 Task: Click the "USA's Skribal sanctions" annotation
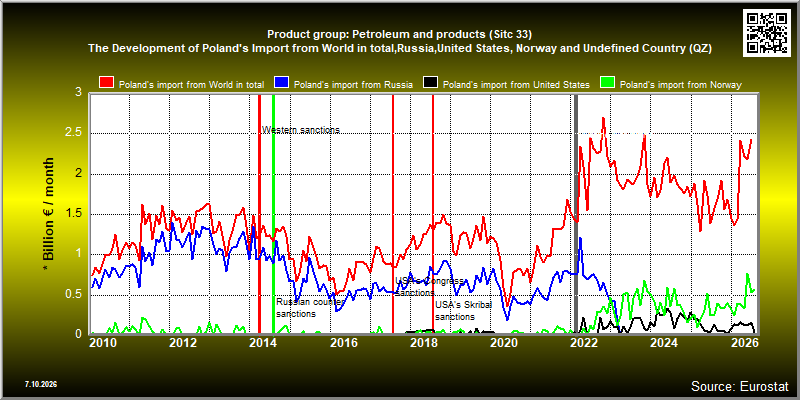463,310
